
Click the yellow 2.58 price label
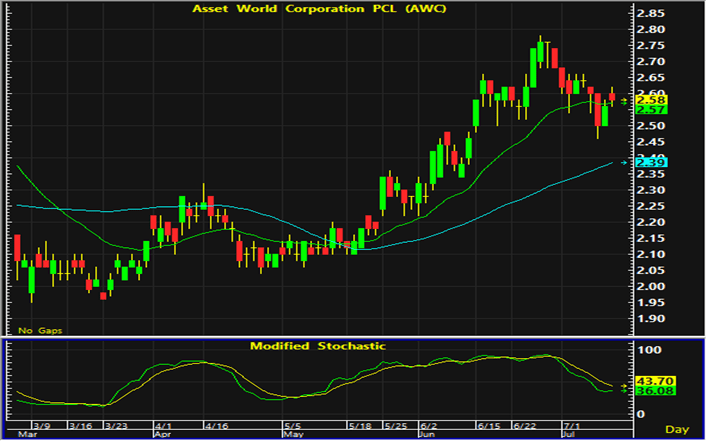[651, 100]
